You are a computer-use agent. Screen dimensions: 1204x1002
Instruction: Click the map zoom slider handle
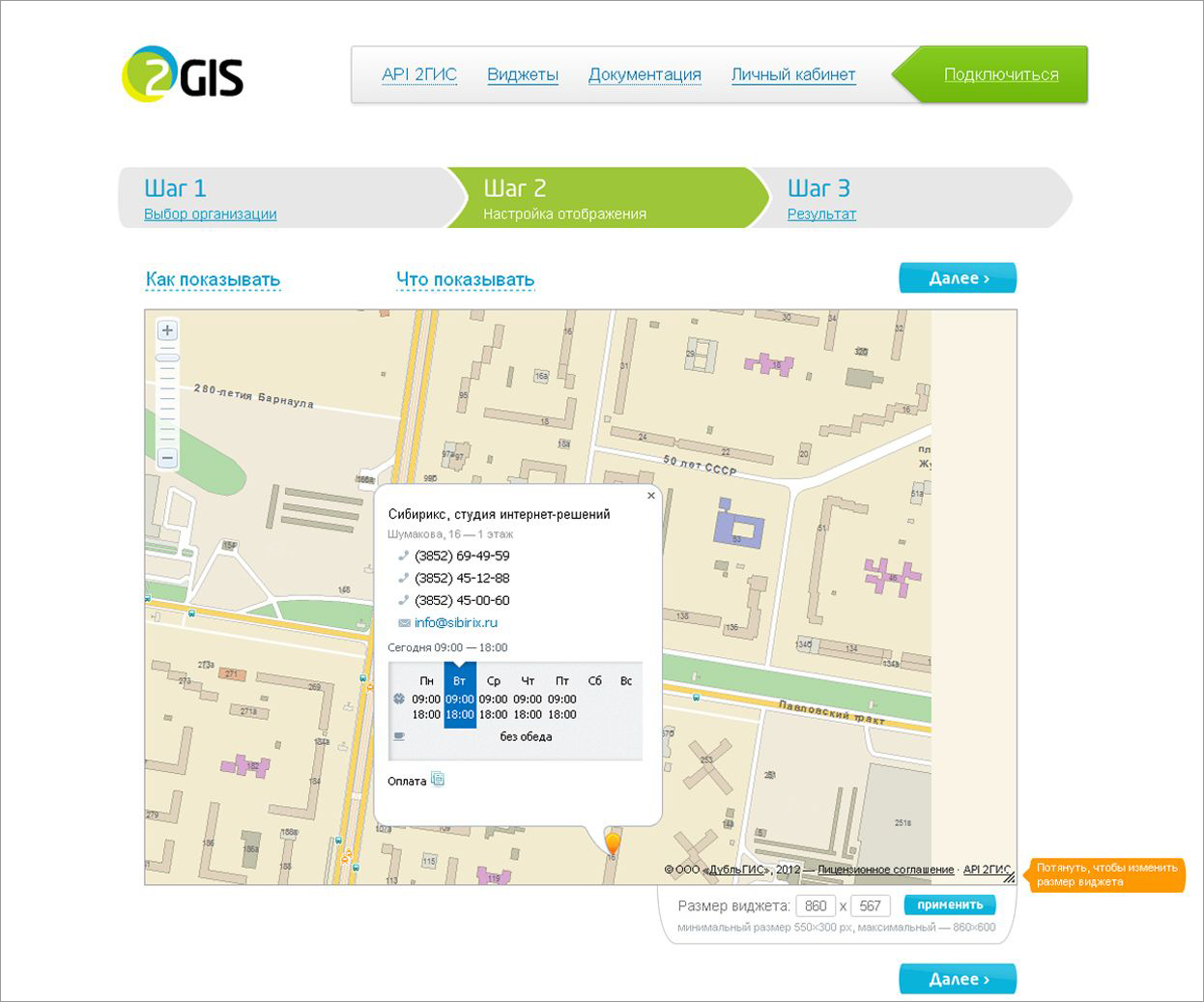coord(167,358)
